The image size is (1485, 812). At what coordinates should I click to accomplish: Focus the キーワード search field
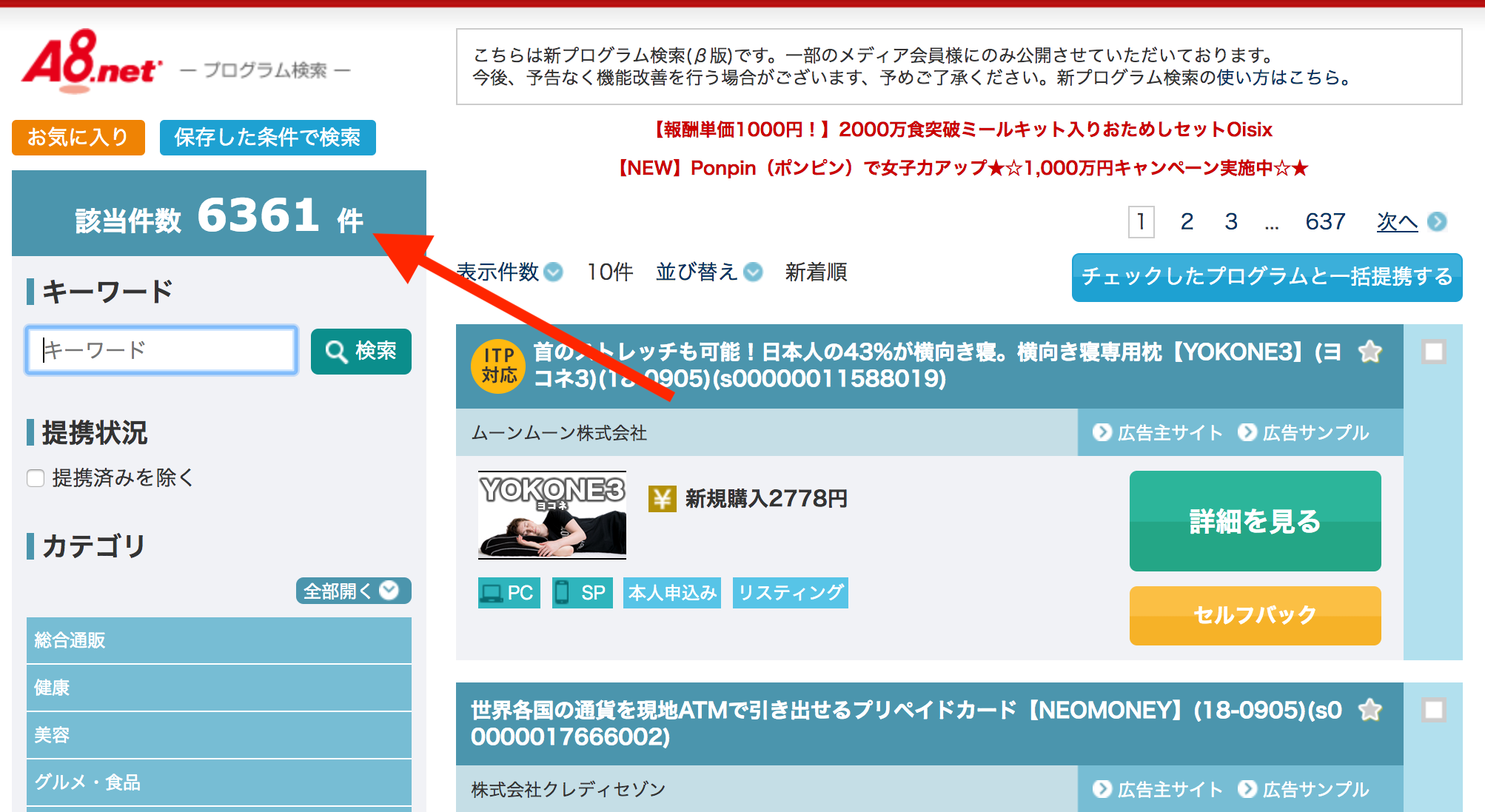[x=161, y=350]
